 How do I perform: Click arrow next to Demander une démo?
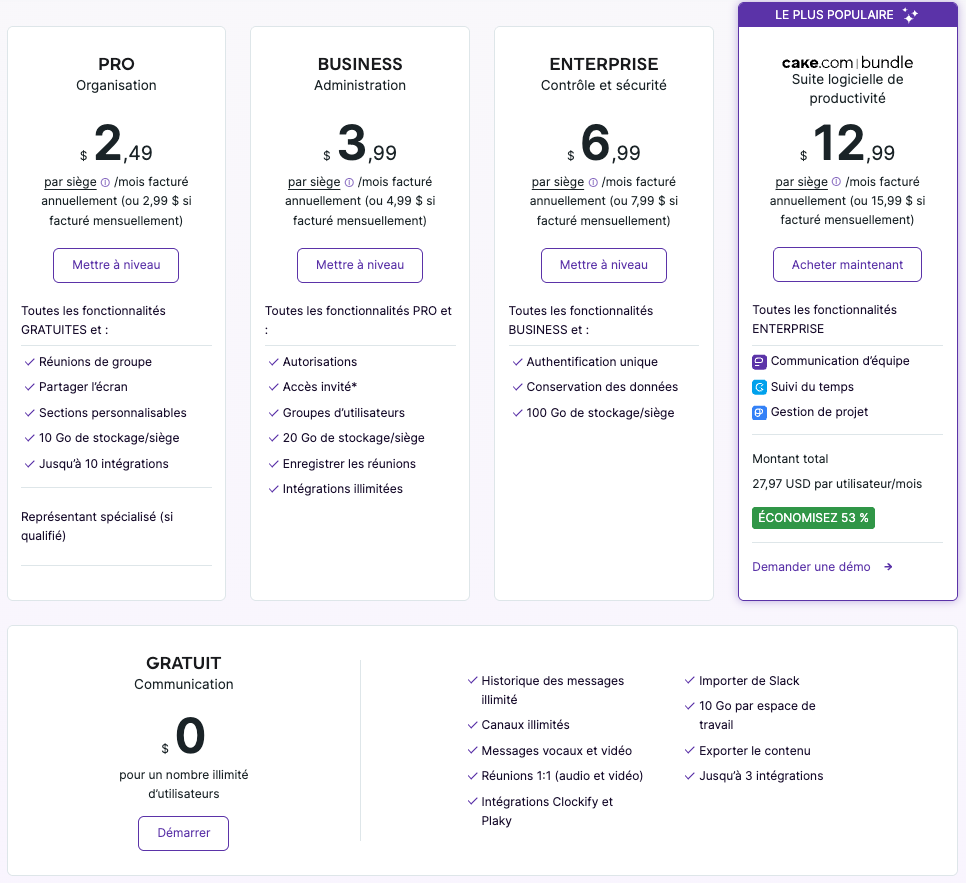(888, 567)
